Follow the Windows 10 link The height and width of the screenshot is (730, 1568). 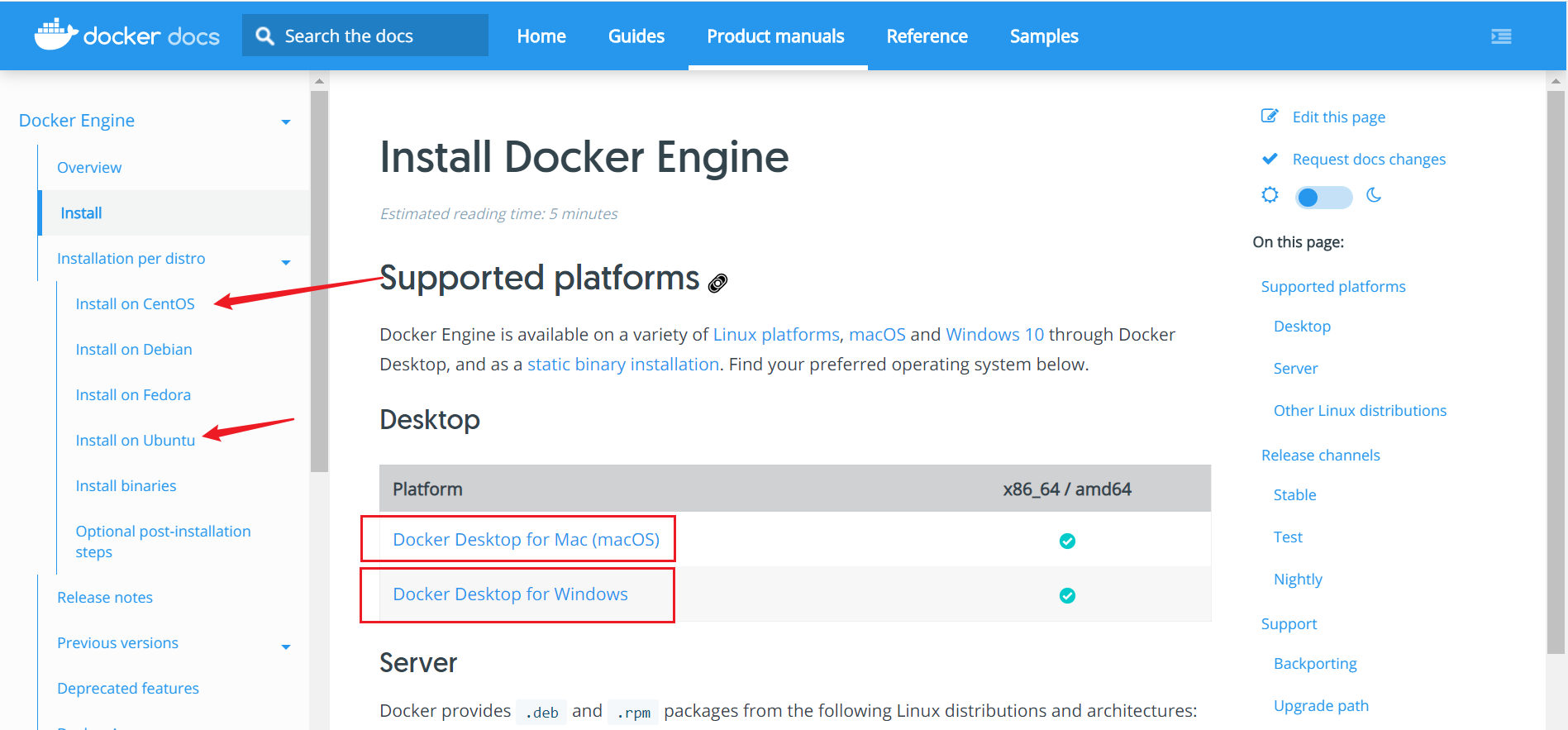(x=994, y=335)
